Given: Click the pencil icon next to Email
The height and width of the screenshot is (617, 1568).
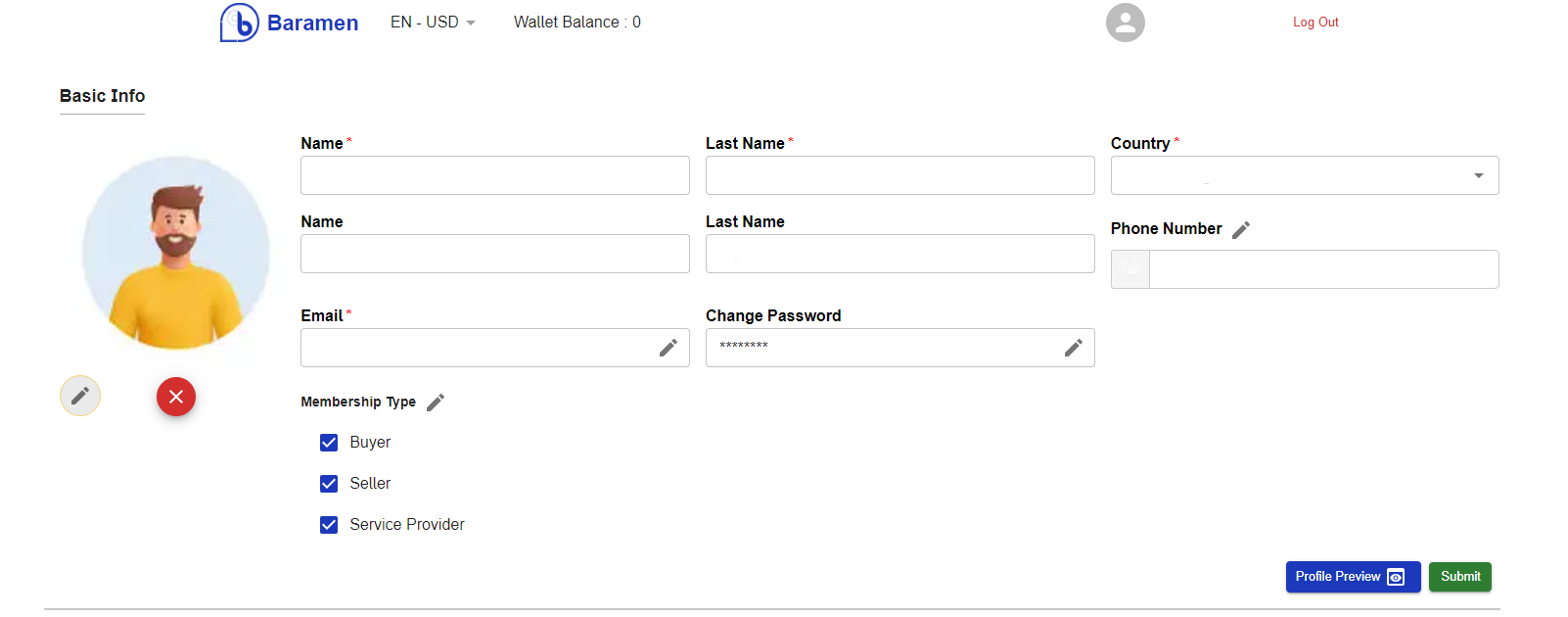Looking at the screenshot, I should point(669,347).
